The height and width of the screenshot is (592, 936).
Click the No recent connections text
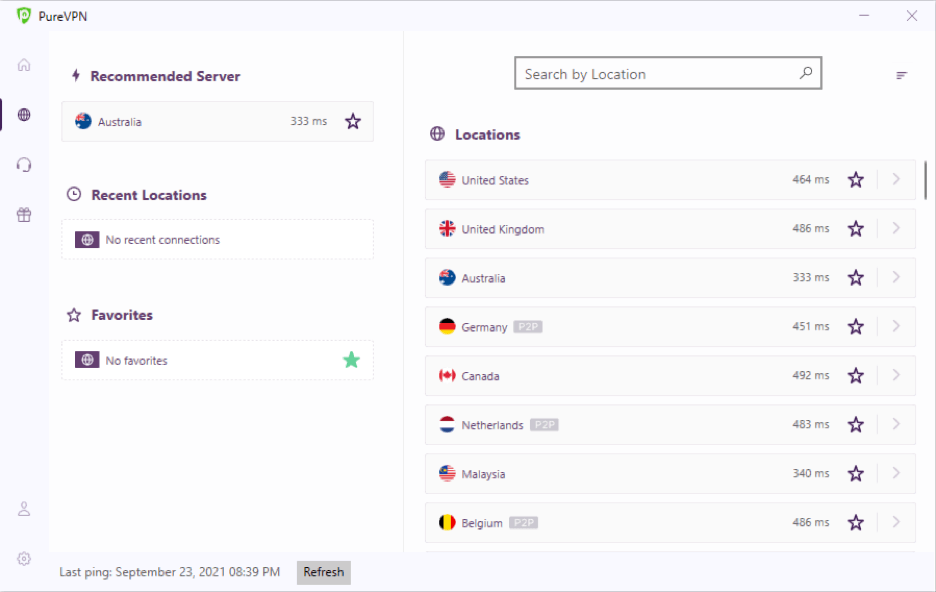click(162, 240)
